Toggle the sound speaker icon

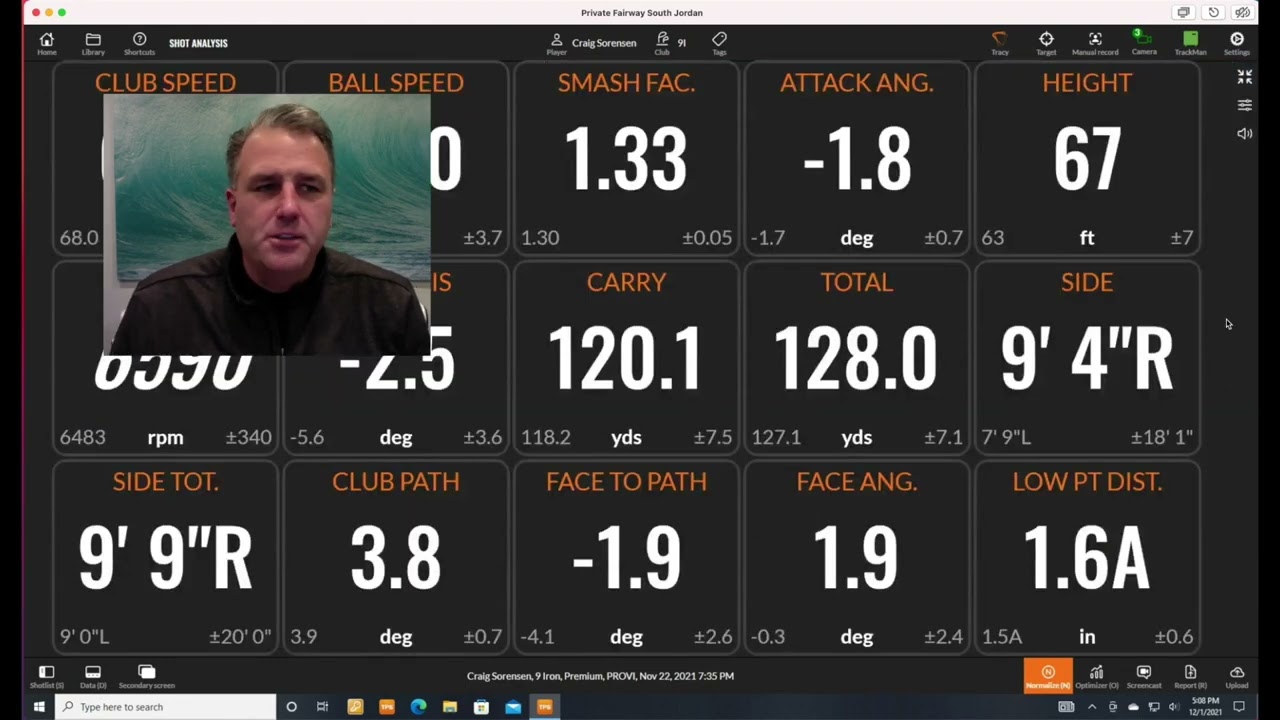(1245, 133)
